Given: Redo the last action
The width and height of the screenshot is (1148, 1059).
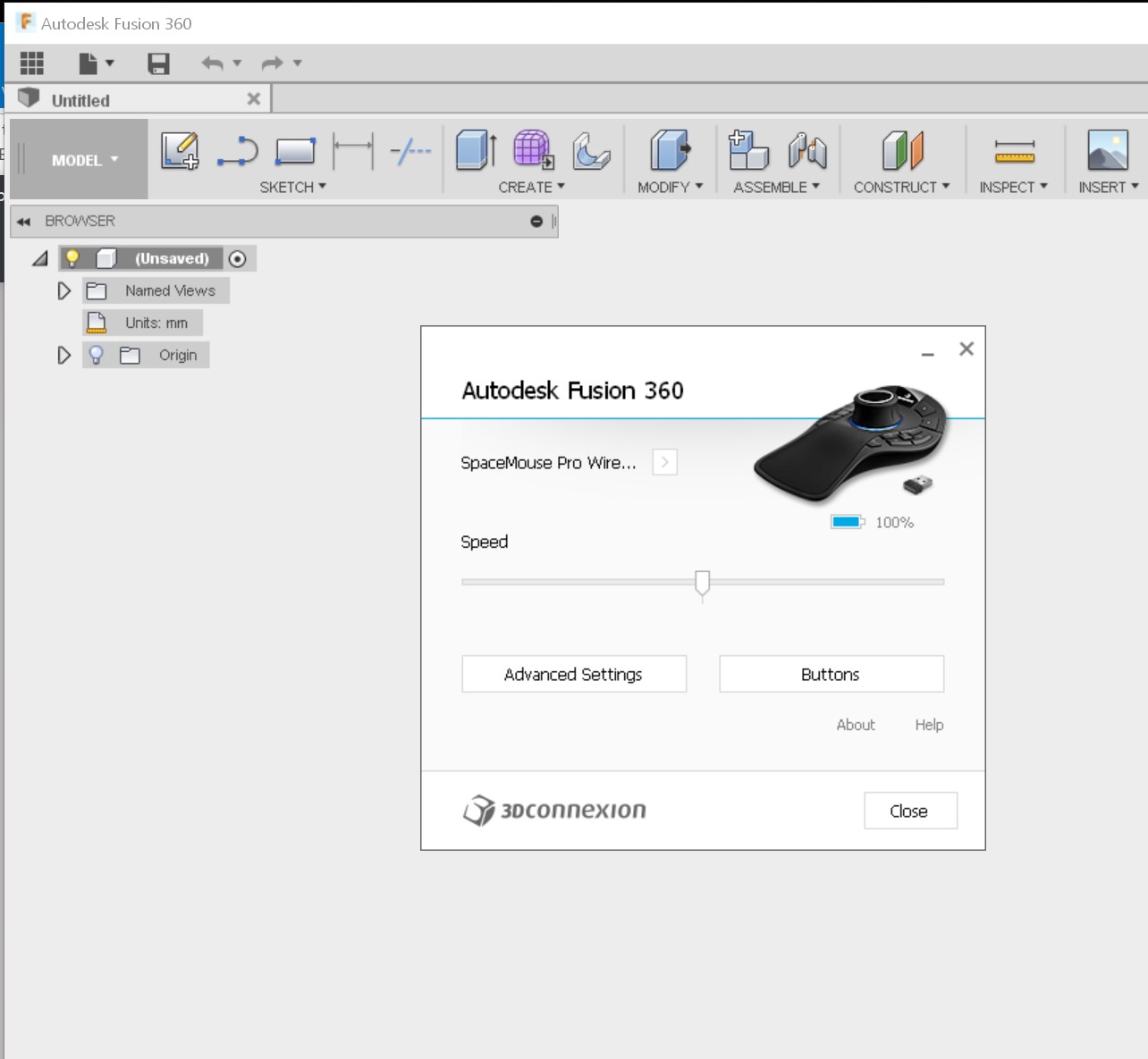Looking at the screenshot, I should click(x=272, y=63).
